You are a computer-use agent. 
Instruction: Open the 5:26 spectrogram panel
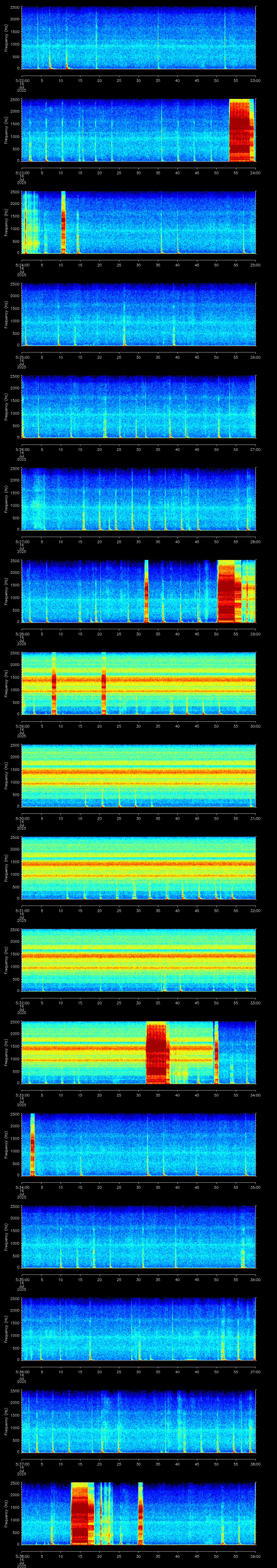point(138,407)
